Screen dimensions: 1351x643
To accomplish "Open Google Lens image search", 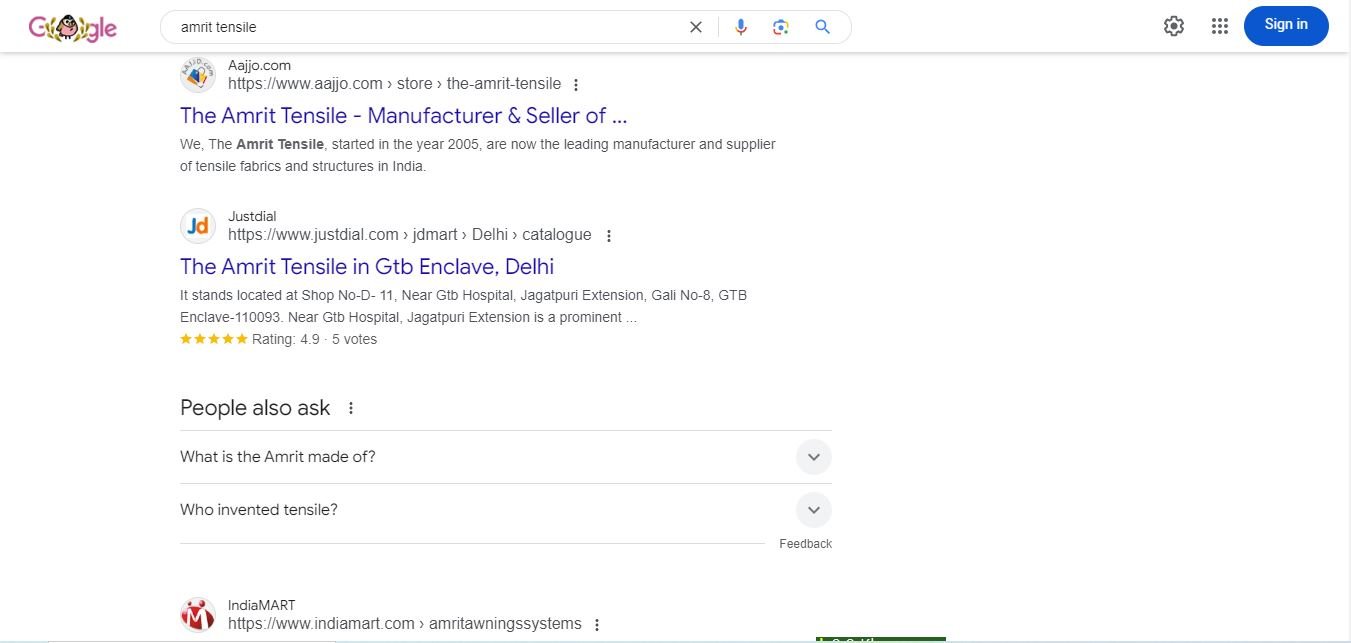I will point(781,27).
